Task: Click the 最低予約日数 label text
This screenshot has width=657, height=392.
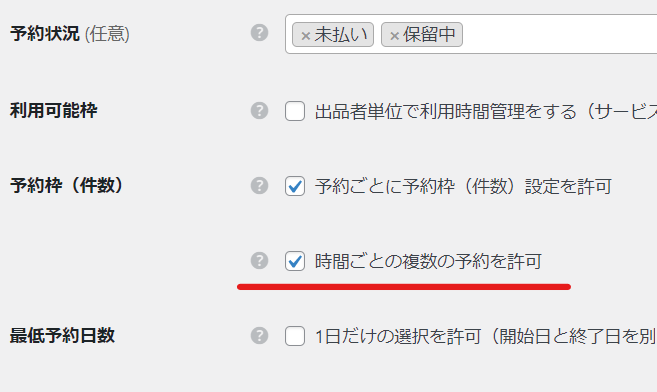Action: pos(62,335)
